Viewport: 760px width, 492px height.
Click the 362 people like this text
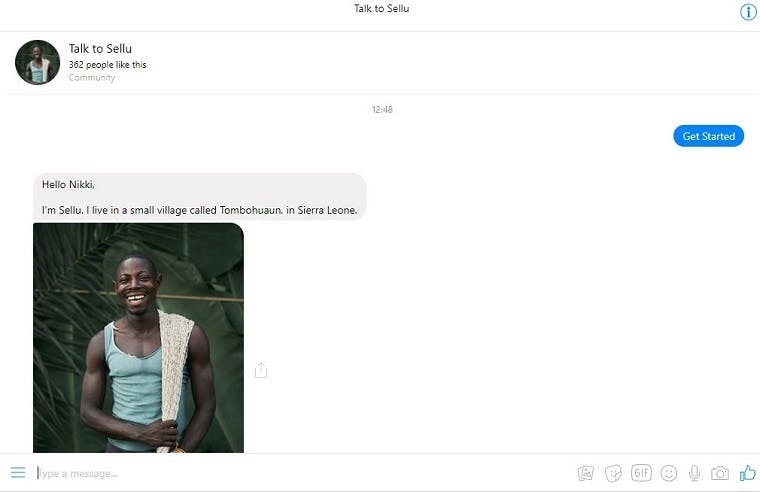pyautogui.click(x=107, y=65)
